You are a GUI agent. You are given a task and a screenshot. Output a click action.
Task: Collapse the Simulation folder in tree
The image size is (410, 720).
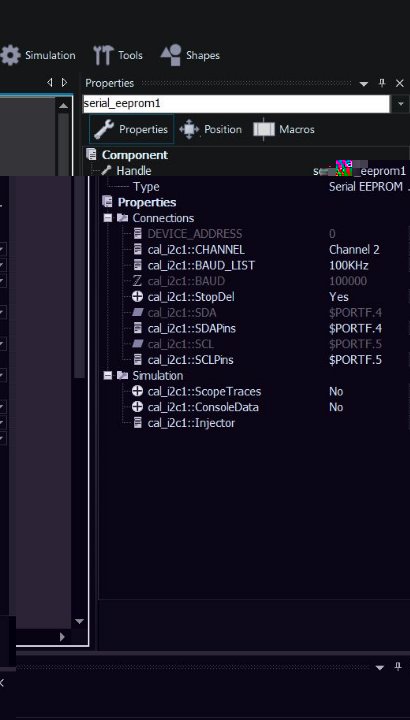(107, 376)
